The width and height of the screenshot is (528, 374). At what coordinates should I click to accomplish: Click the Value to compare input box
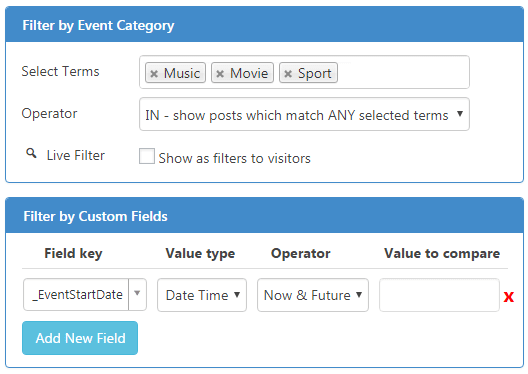pos(439,295)
